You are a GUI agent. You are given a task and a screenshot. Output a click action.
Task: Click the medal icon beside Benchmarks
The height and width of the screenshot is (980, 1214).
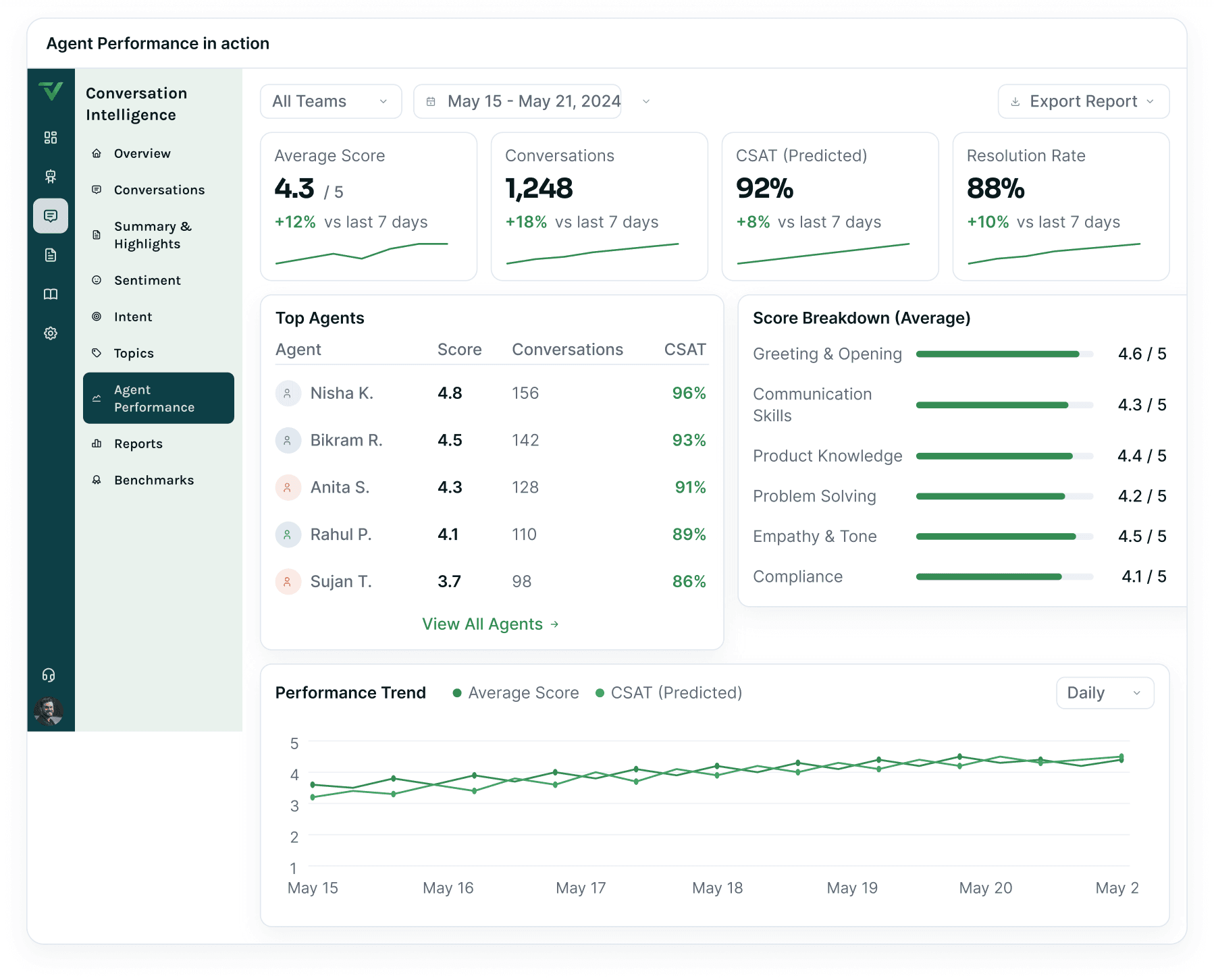(x=97, y=480)
